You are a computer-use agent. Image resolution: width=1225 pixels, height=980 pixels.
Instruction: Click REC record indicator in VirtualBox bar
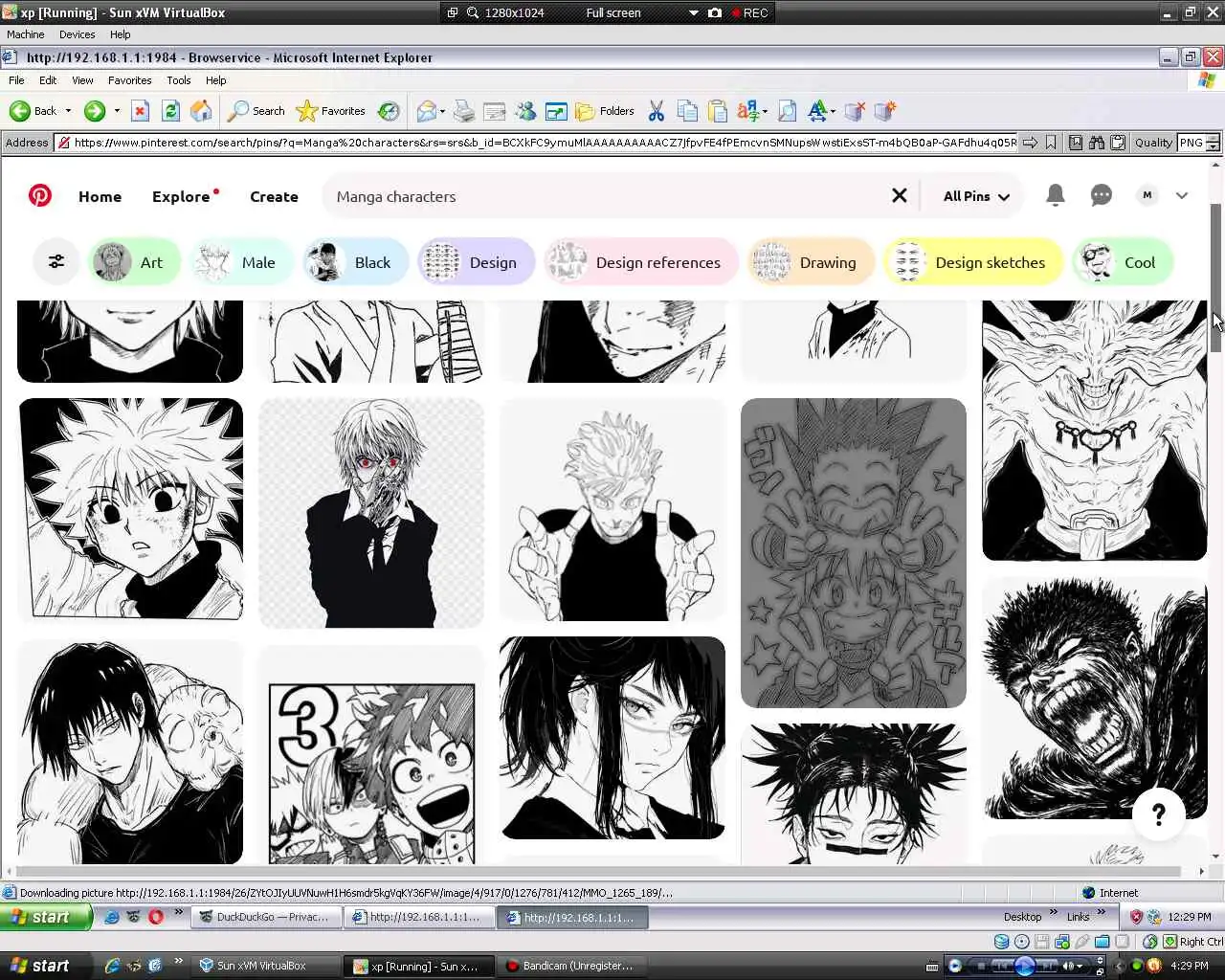coord(749,12)
